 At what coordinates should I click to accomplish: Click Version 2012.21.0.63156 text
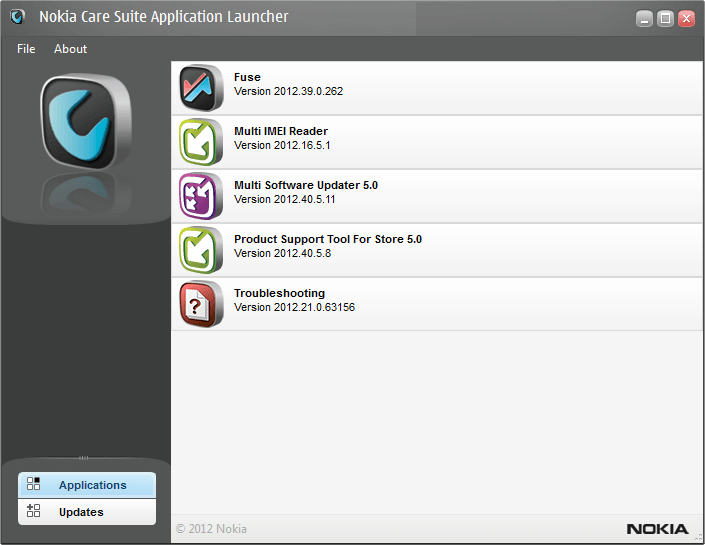[x=294, y=307]
